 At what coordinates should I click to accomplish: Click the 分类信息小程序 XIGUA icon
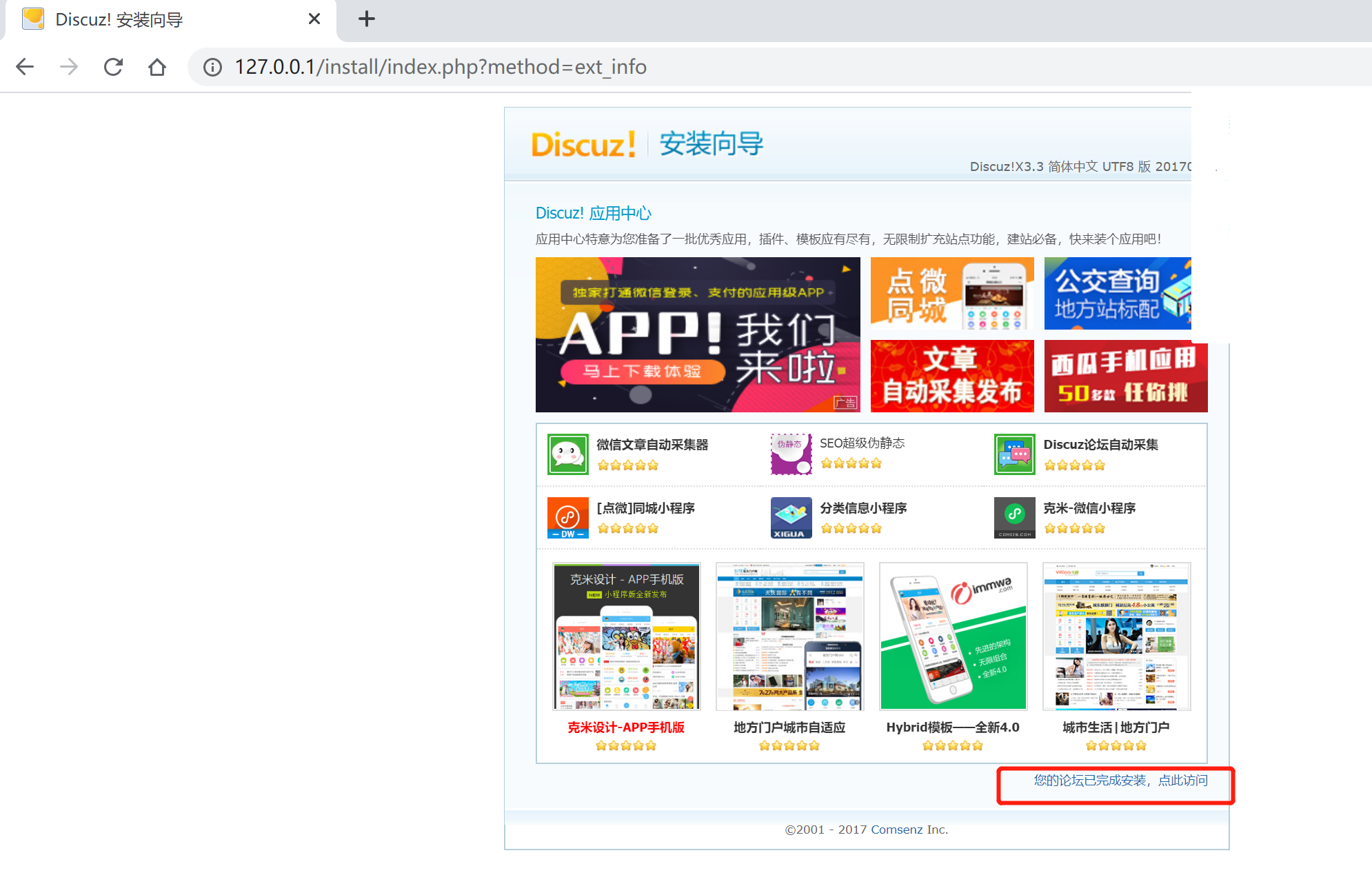pos(791,517)
